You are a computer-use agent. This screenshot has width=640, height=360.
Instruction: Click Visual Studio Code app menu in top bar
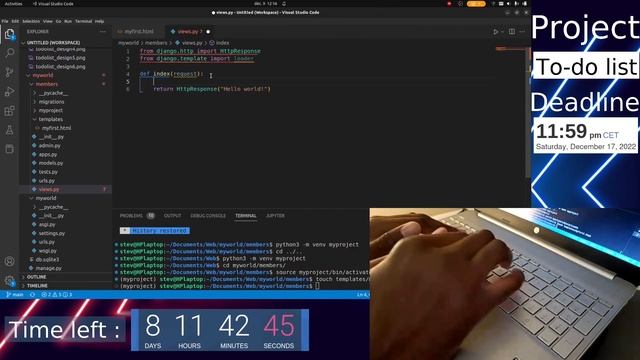[53, 4]
